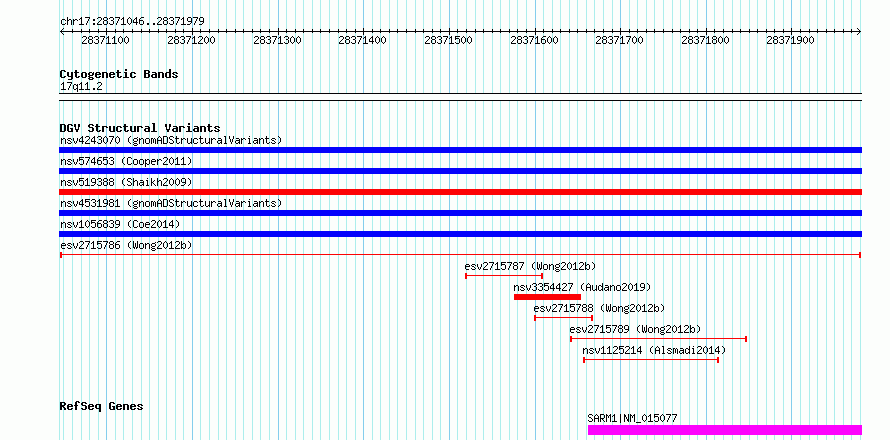Open variant label nsv519388 (Shaikh2009)
Image resolution: width=890 pixels, height=440 pixels.
click(x=126, y=182)
